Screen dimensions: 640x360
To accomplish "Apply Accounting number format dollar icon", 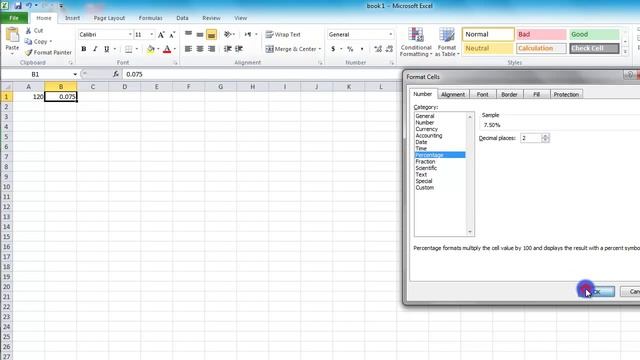I will click(x=333, y=49).
